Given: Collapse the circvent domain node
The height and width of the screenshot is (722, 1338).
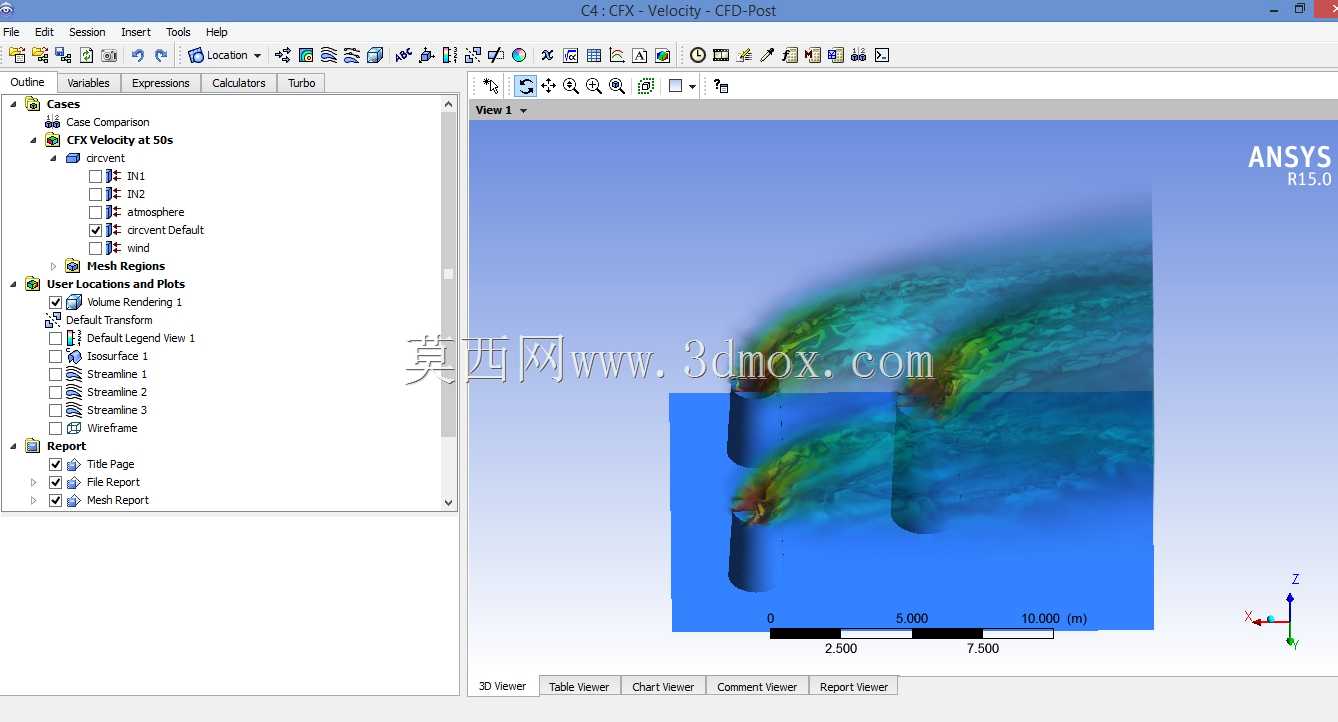Looking at the screenshot, I should (54, 158).
